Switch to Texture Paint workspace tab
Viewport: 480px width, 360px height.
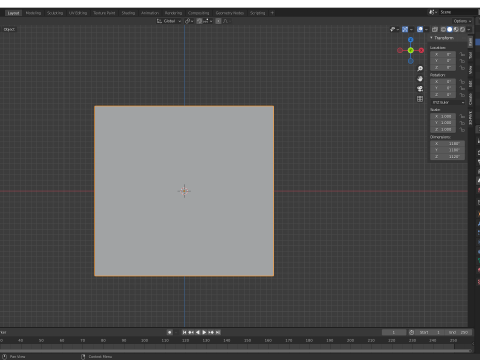[104, 13]
